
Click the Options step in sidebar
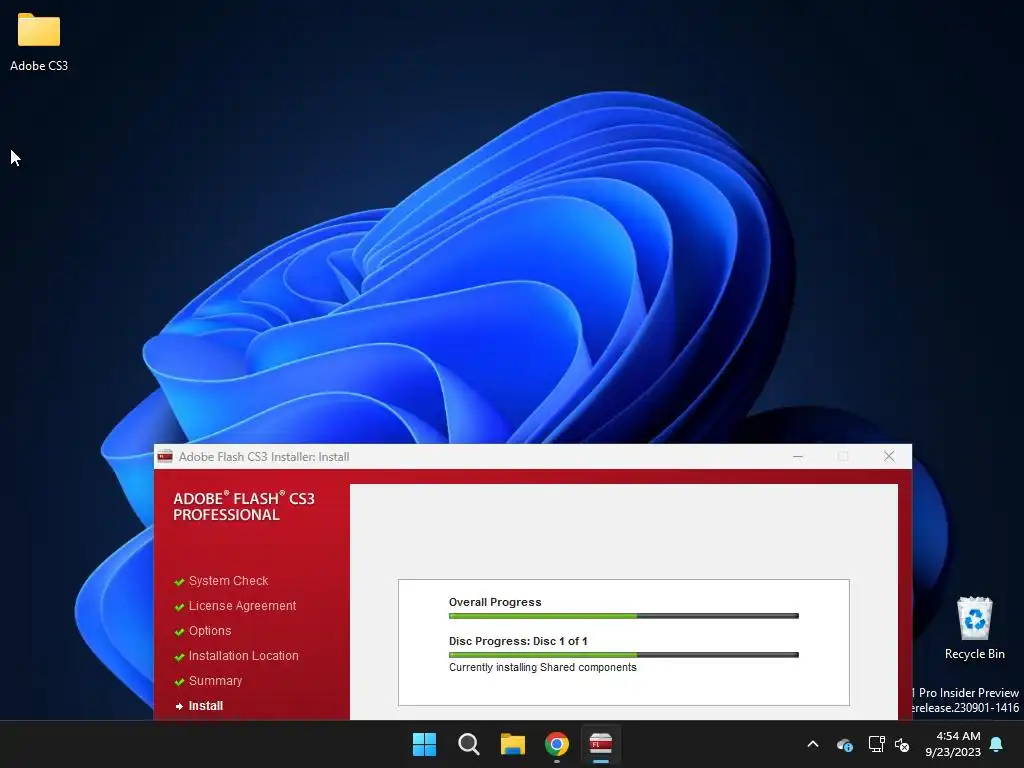(210, 631)
